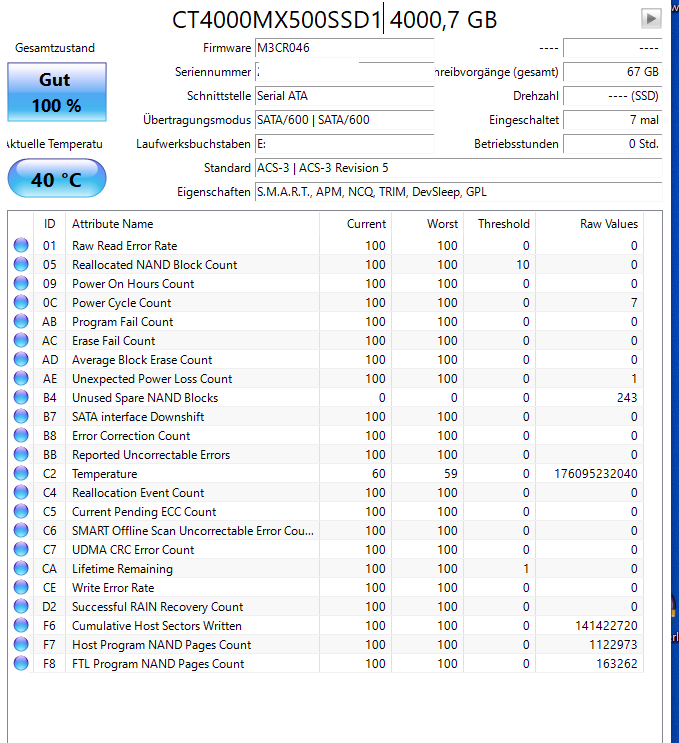The width and height of the screenshot is (679, 743).
Task: Click the status orb for Cumulative Host Sectors Written
Action: click(x=21, y=625)
